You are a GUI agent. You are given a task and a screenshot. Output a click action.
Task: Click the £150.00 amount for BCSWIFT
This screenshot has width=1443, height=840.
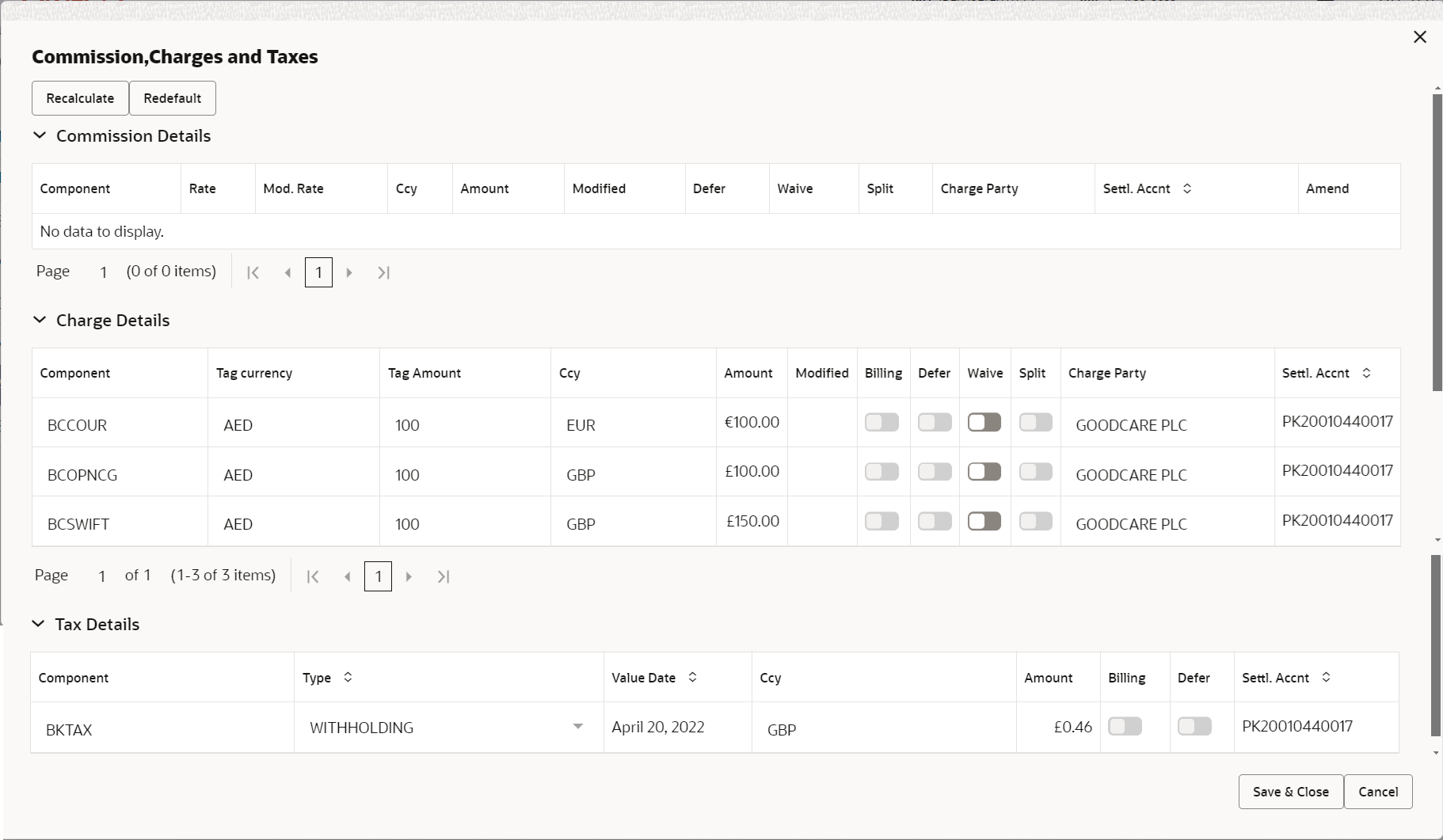753,521
